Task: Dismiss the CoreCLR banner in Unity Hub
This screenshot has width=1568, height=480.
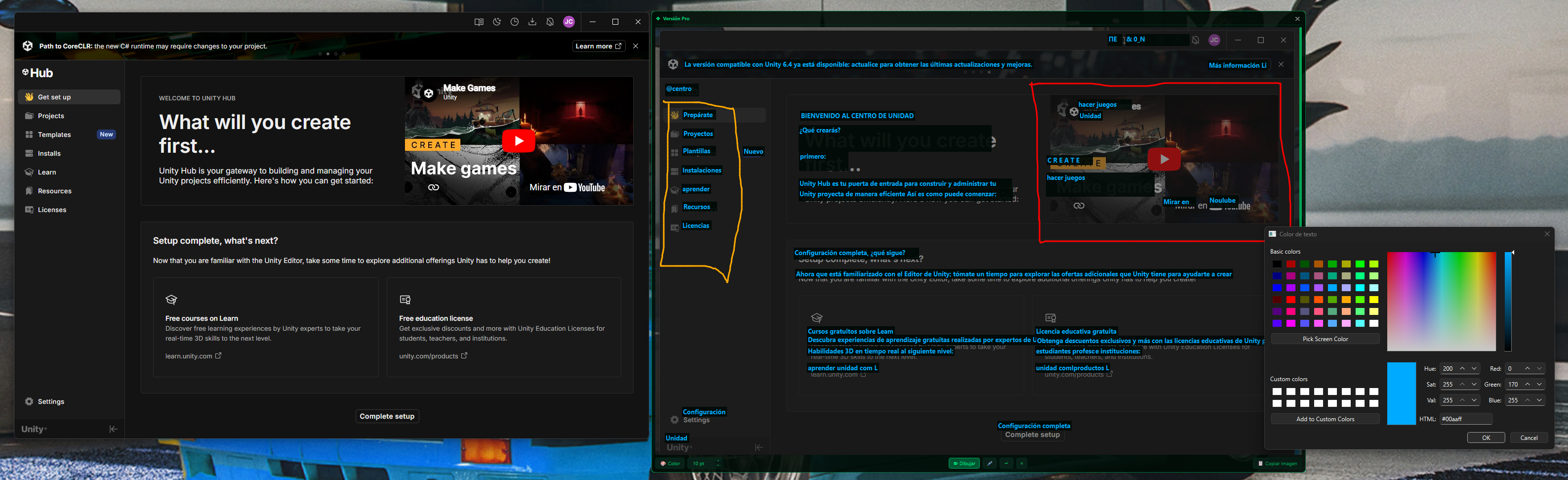Action: click(636, 46)
